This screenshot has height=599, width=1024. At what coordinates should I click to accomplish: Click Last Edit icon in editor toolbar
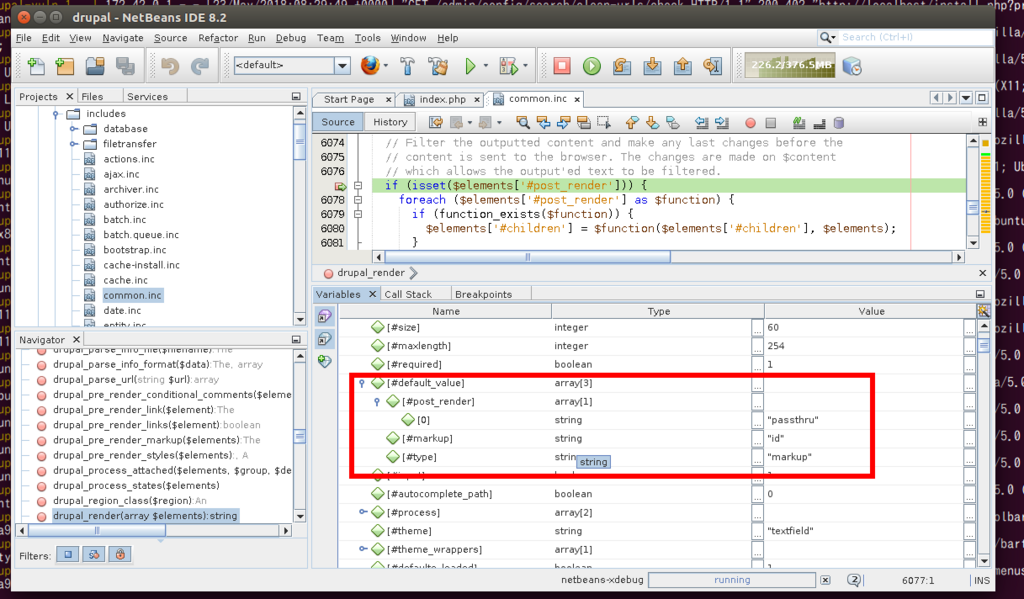436,122
